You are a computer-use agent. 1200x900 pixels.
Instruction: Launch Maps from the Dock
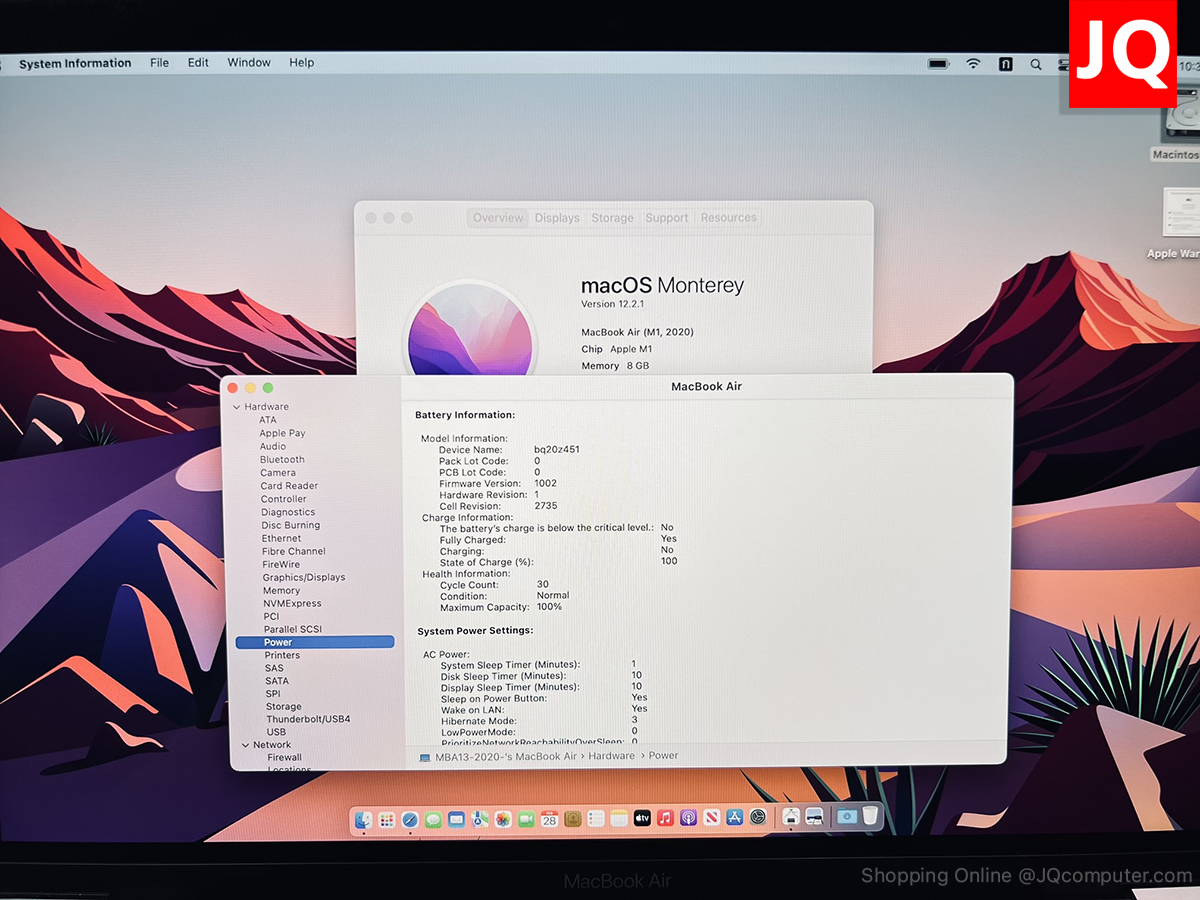480,819
